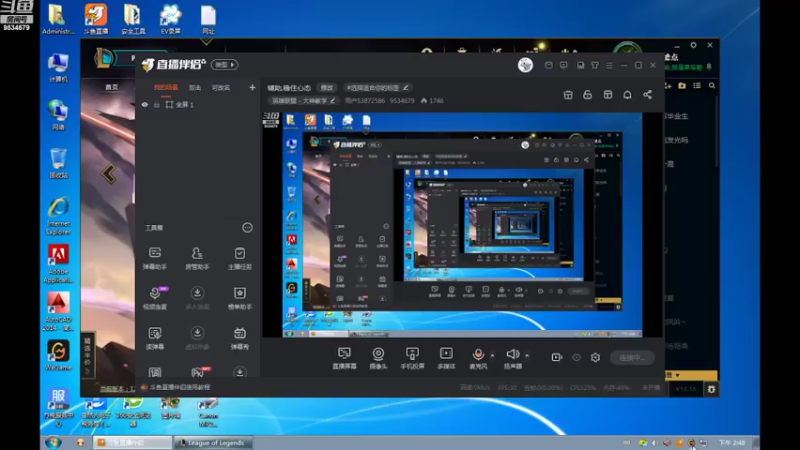Click the League client friends list scrollbar

coord(717,131)
